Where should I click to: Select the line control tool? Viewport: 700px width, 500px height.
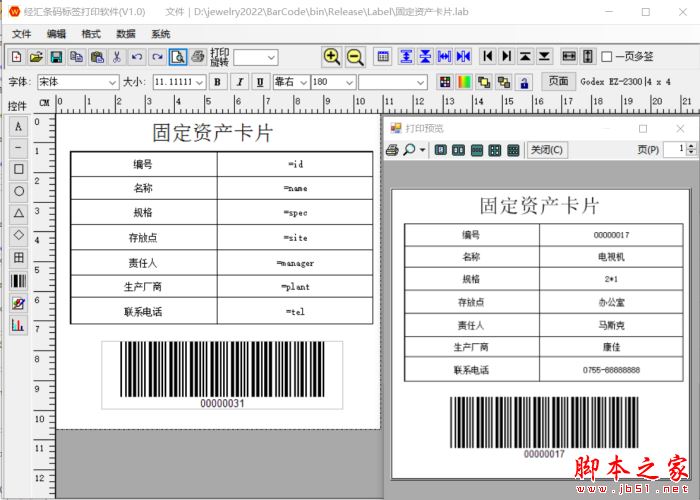[18, 148]
